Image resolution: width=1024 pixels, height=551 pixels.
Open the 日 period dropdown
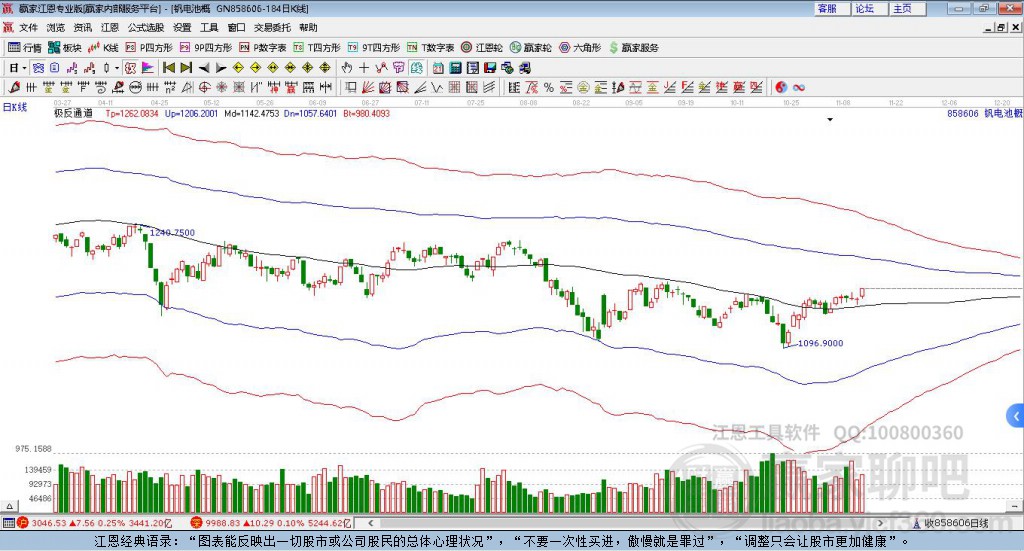pos(18,68)
